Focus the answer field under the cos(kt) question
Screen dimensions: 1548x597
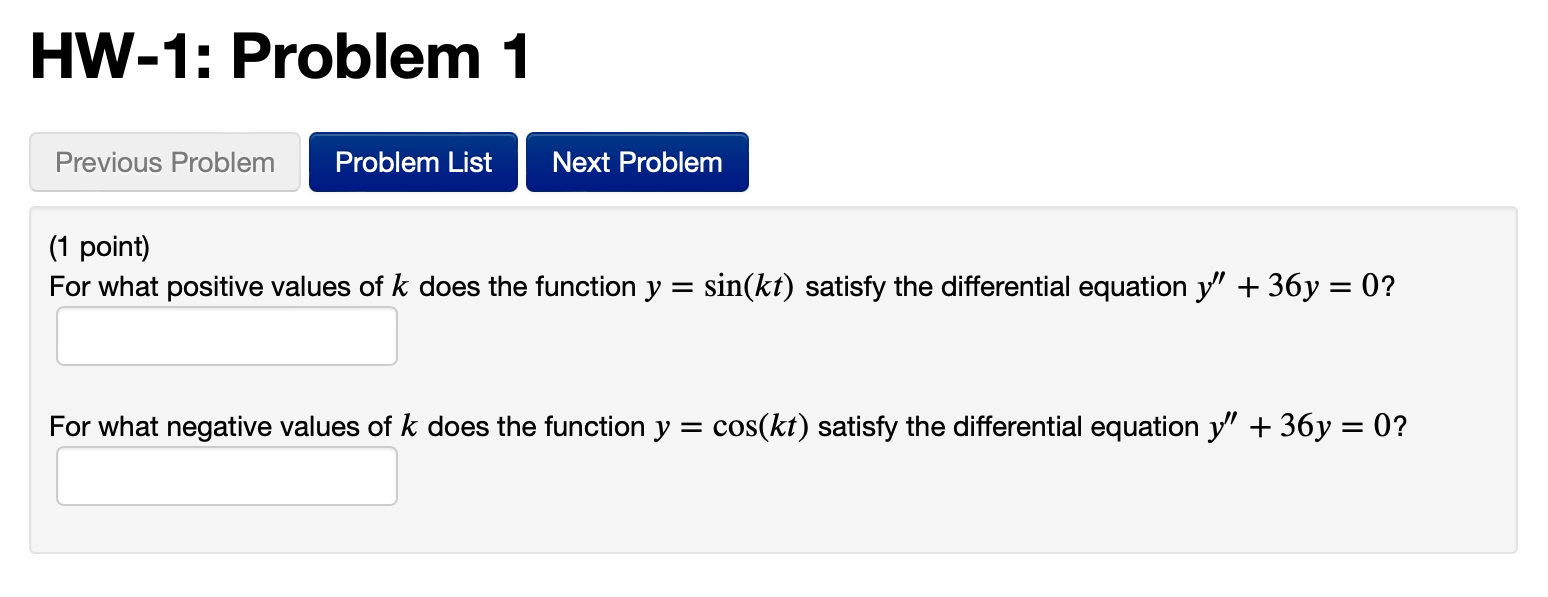point(226,475)
